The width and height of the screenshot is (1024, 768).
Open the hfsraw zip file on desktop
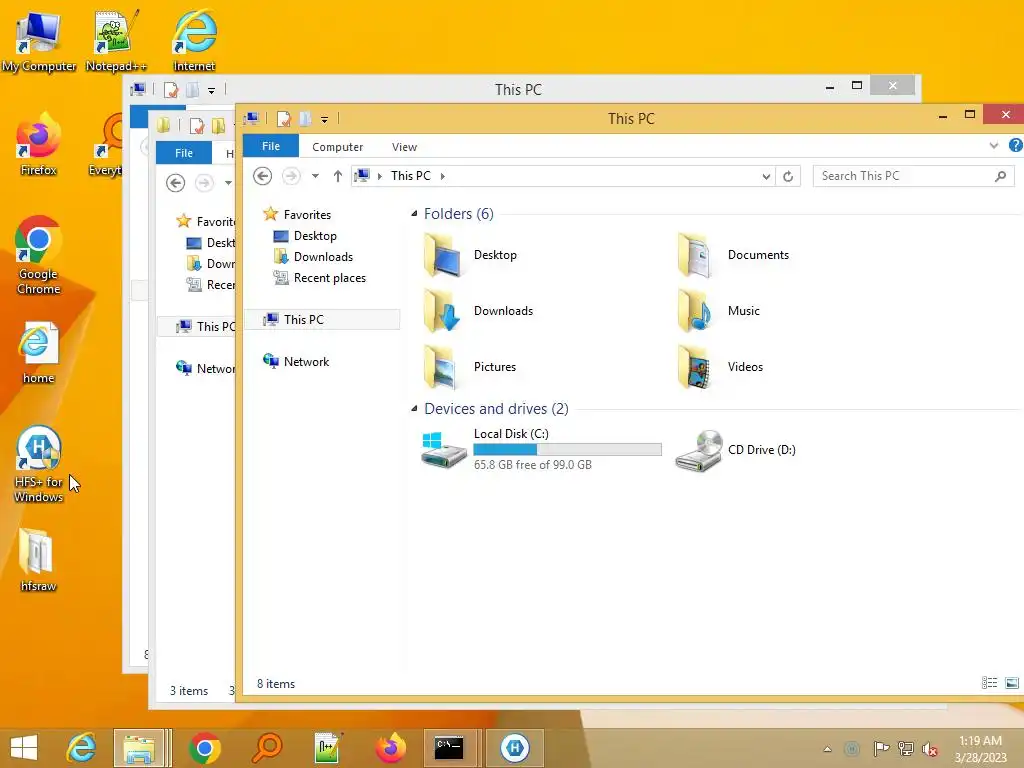[38, 560]
